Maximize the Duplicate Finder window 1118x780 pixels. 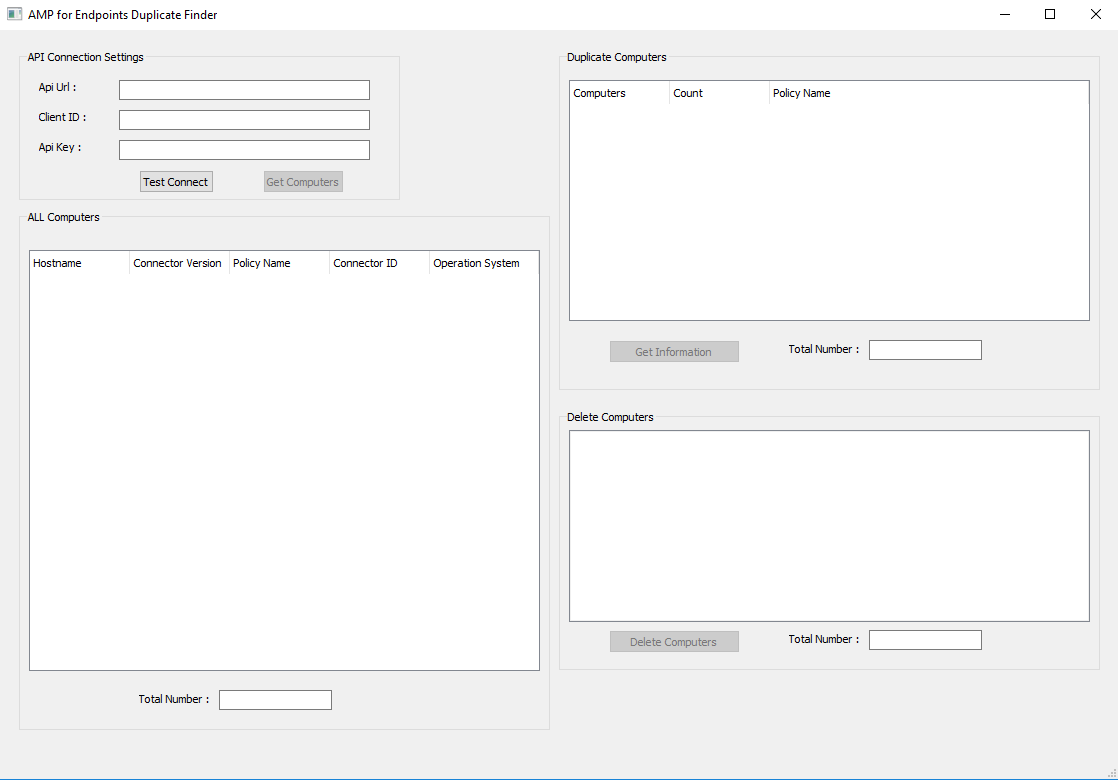[x=1050, y=14]
